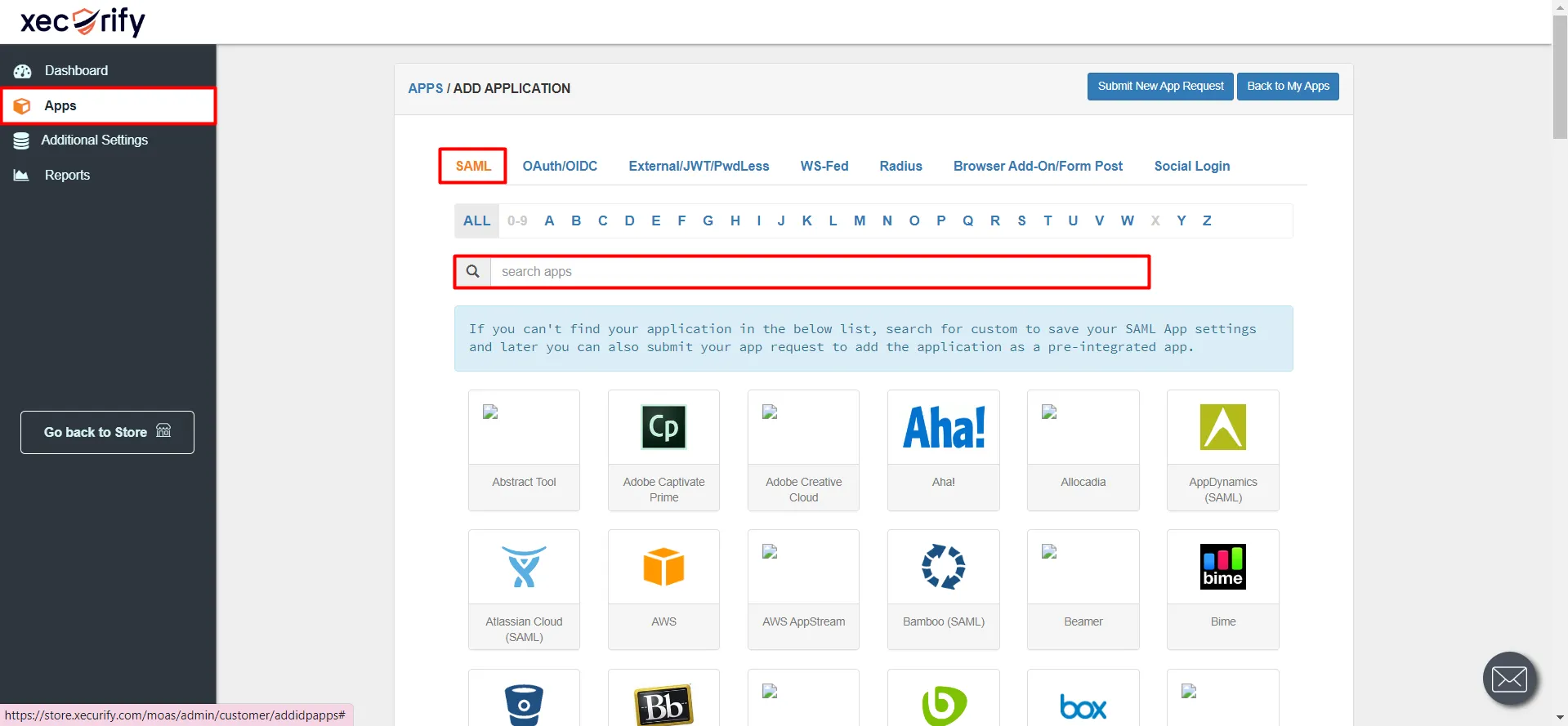The width and height of the screenshot is (1568, 726).
Task: Filter apps by letter O
Action: tap(914, 220)
